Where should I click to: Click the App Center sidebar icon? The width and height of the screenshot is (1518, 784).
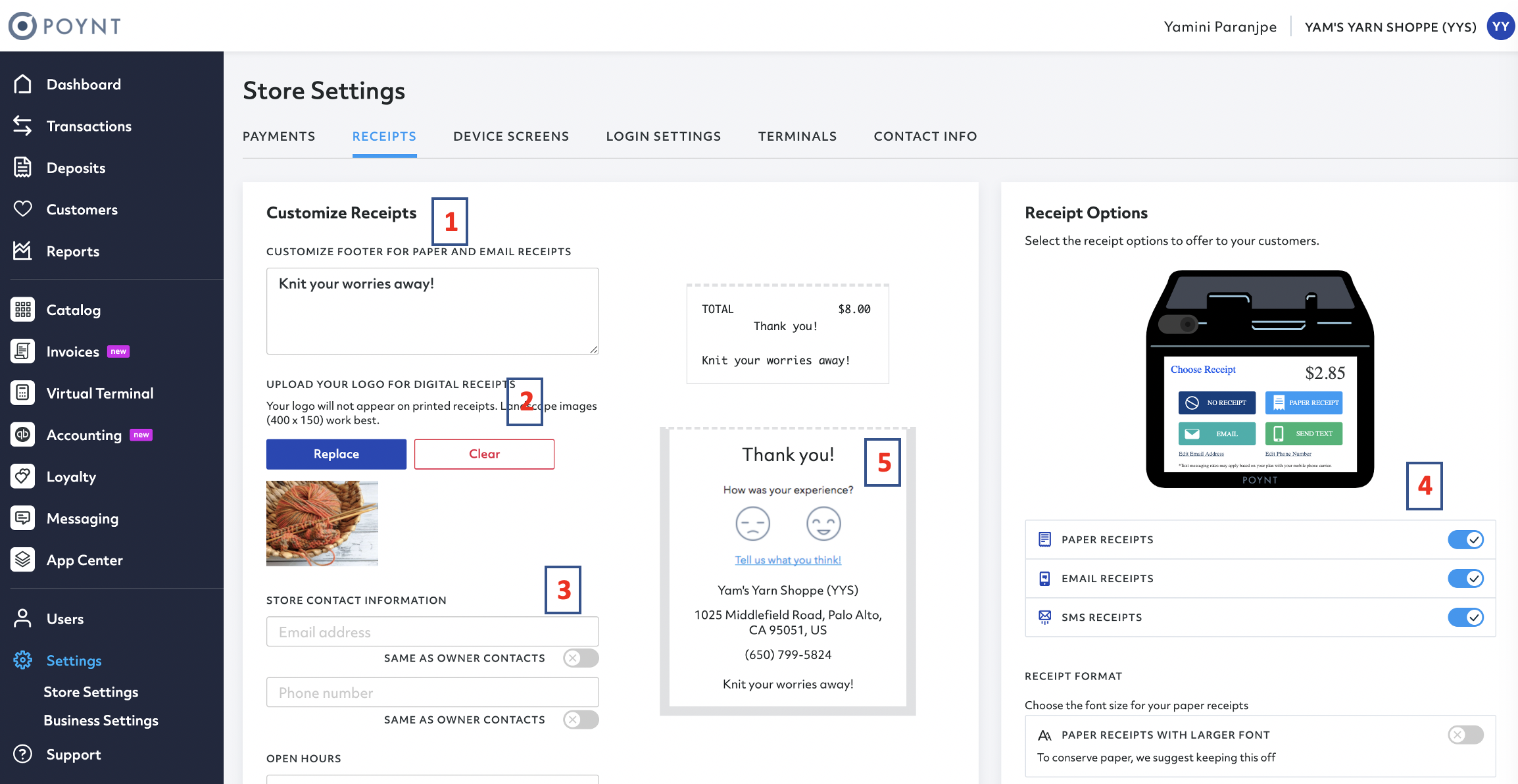coord(25,559)
